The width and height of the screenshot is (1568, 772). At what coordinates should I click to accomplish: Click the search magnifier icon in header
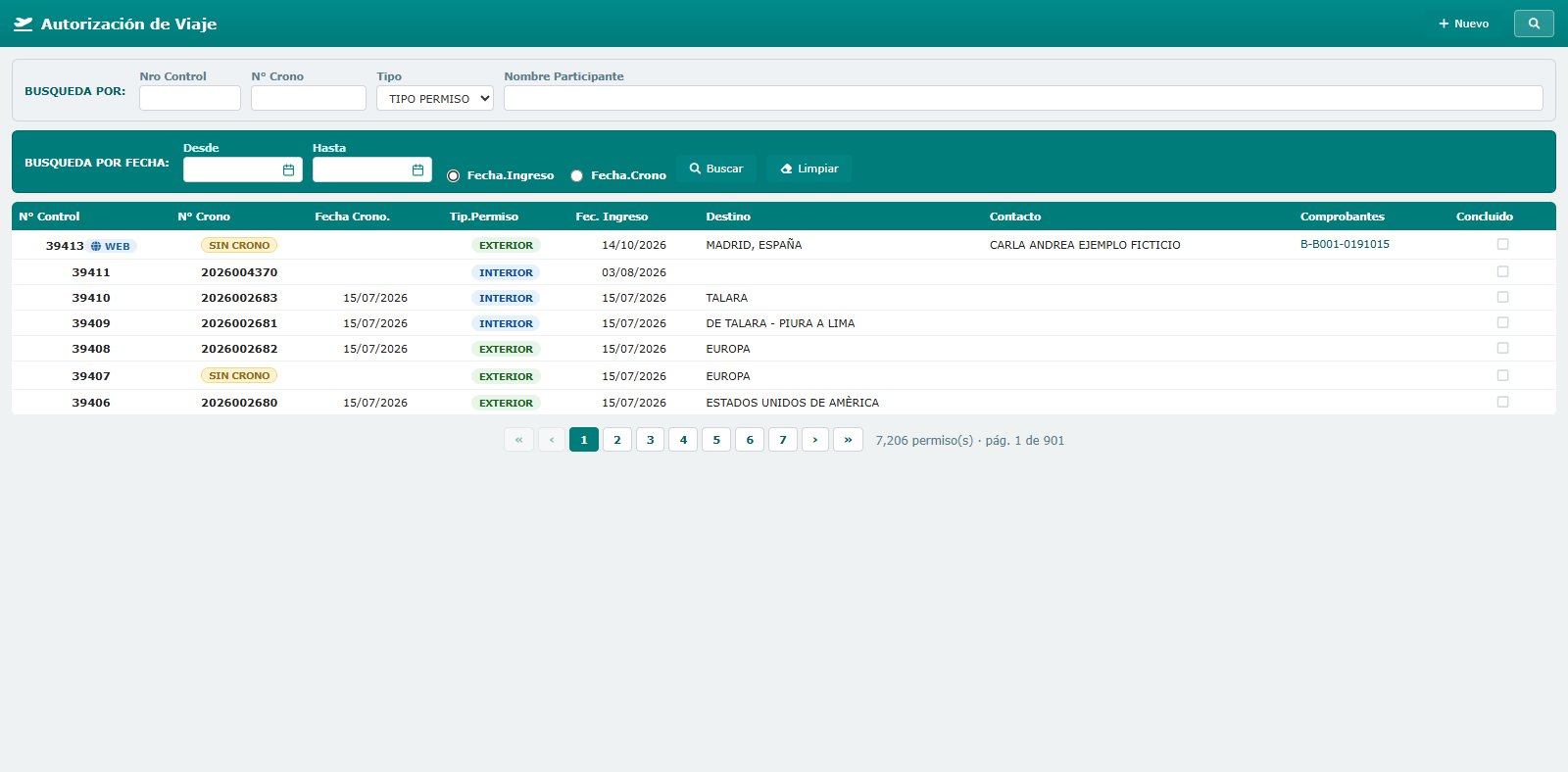1534,24
